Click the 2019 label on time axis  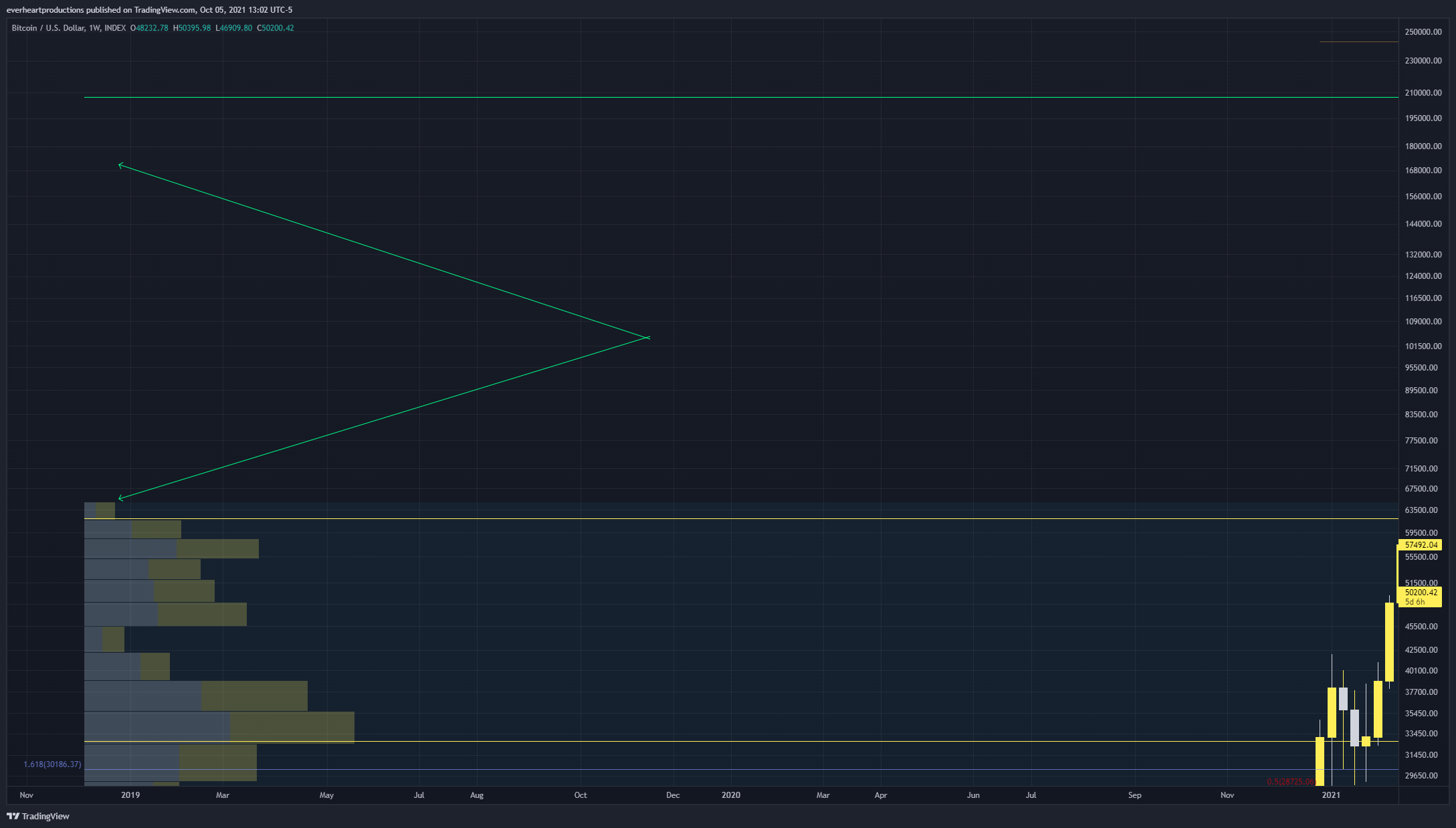130,795
